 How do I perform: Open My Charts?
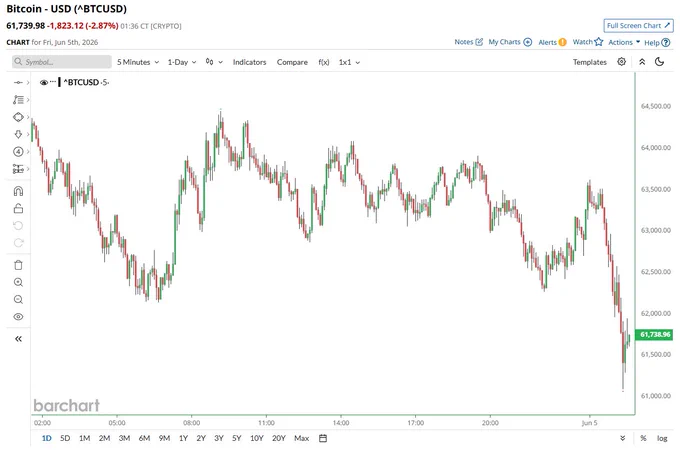pyautogui.click(x=510, y=42)
